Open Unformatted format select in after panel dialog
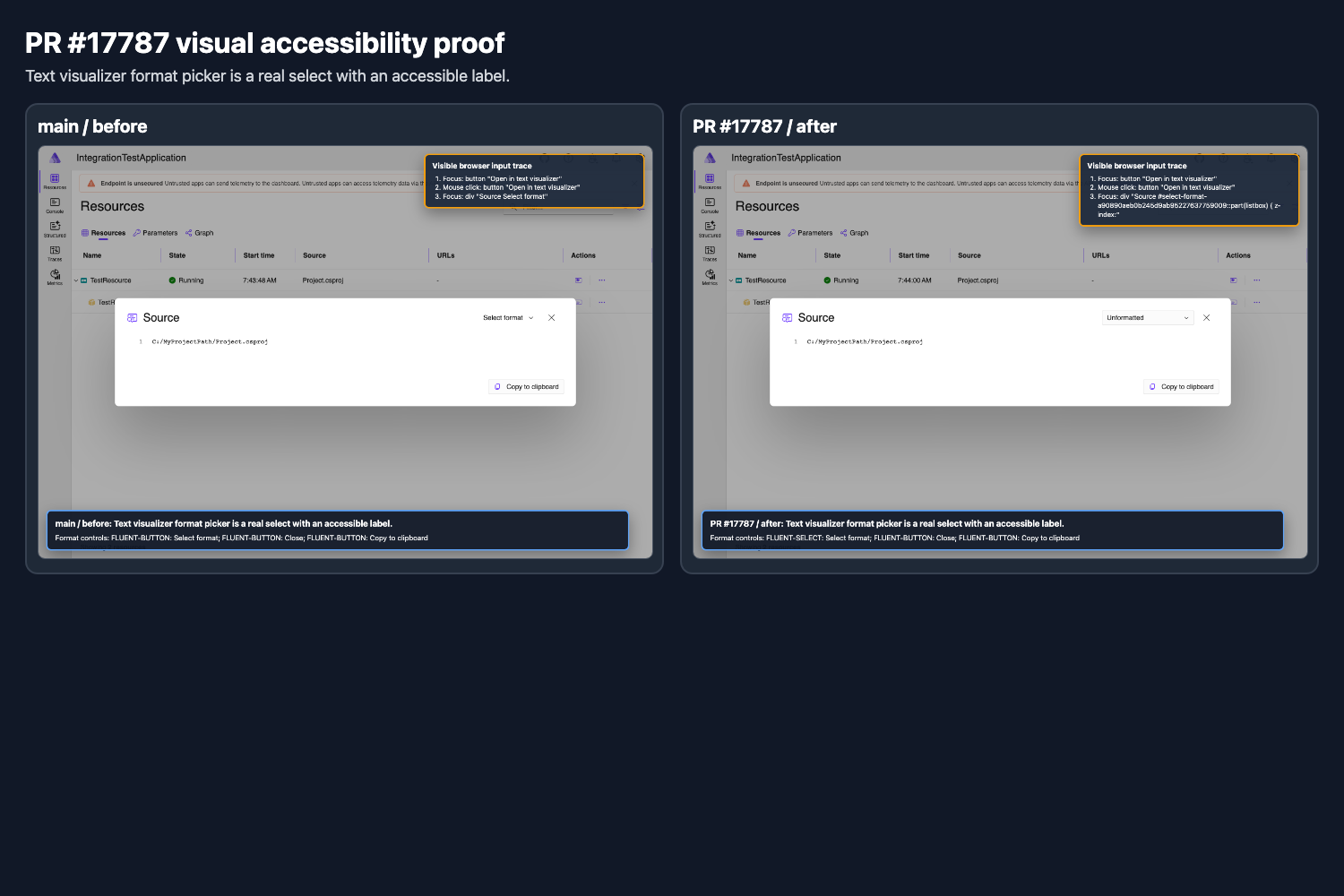Screen dimensions: 1344x896 tap(1148, 318)
